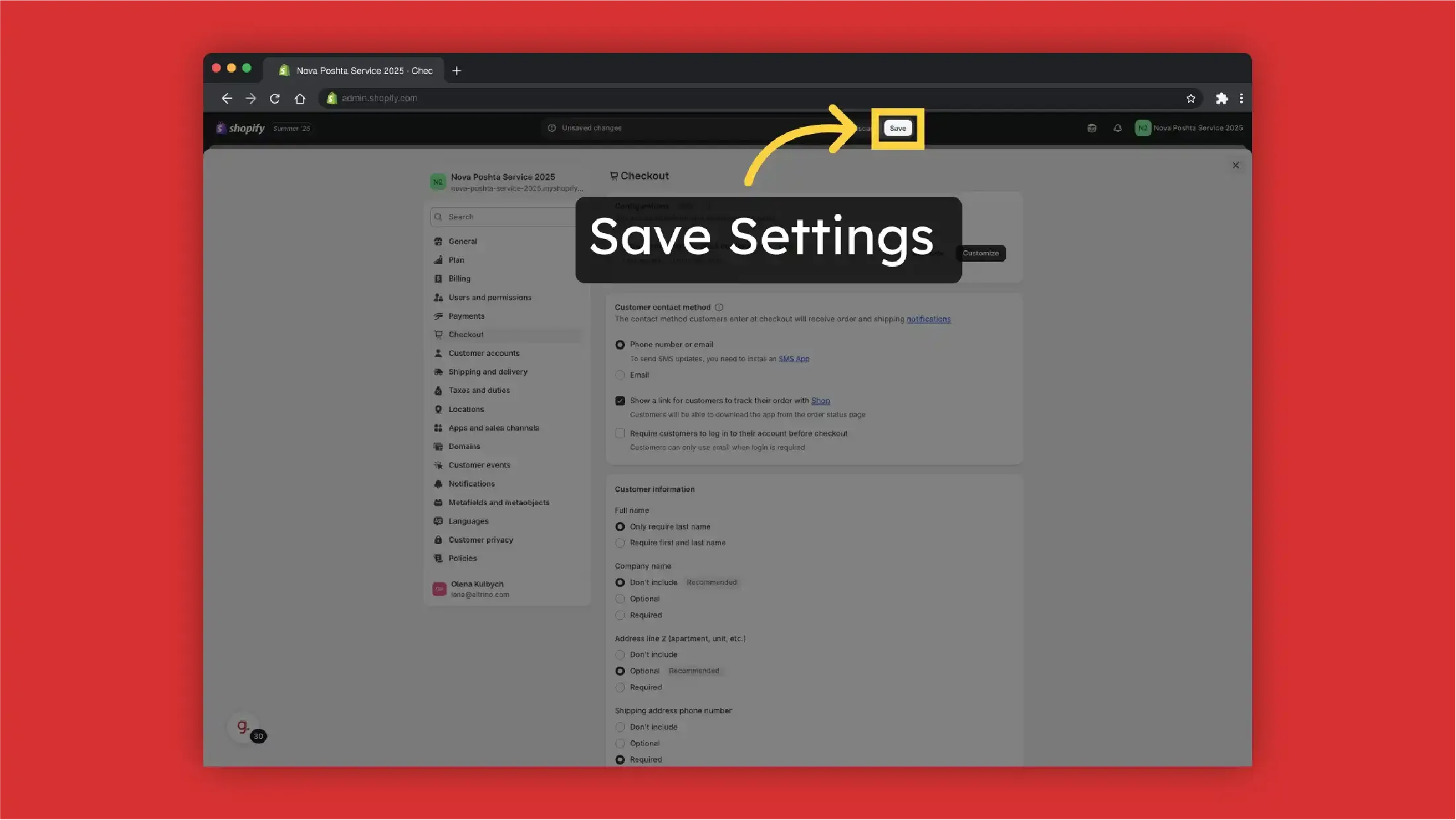Open browser three-dot menu
The image size is (1456, 820).
click(x=1241, y=98)
